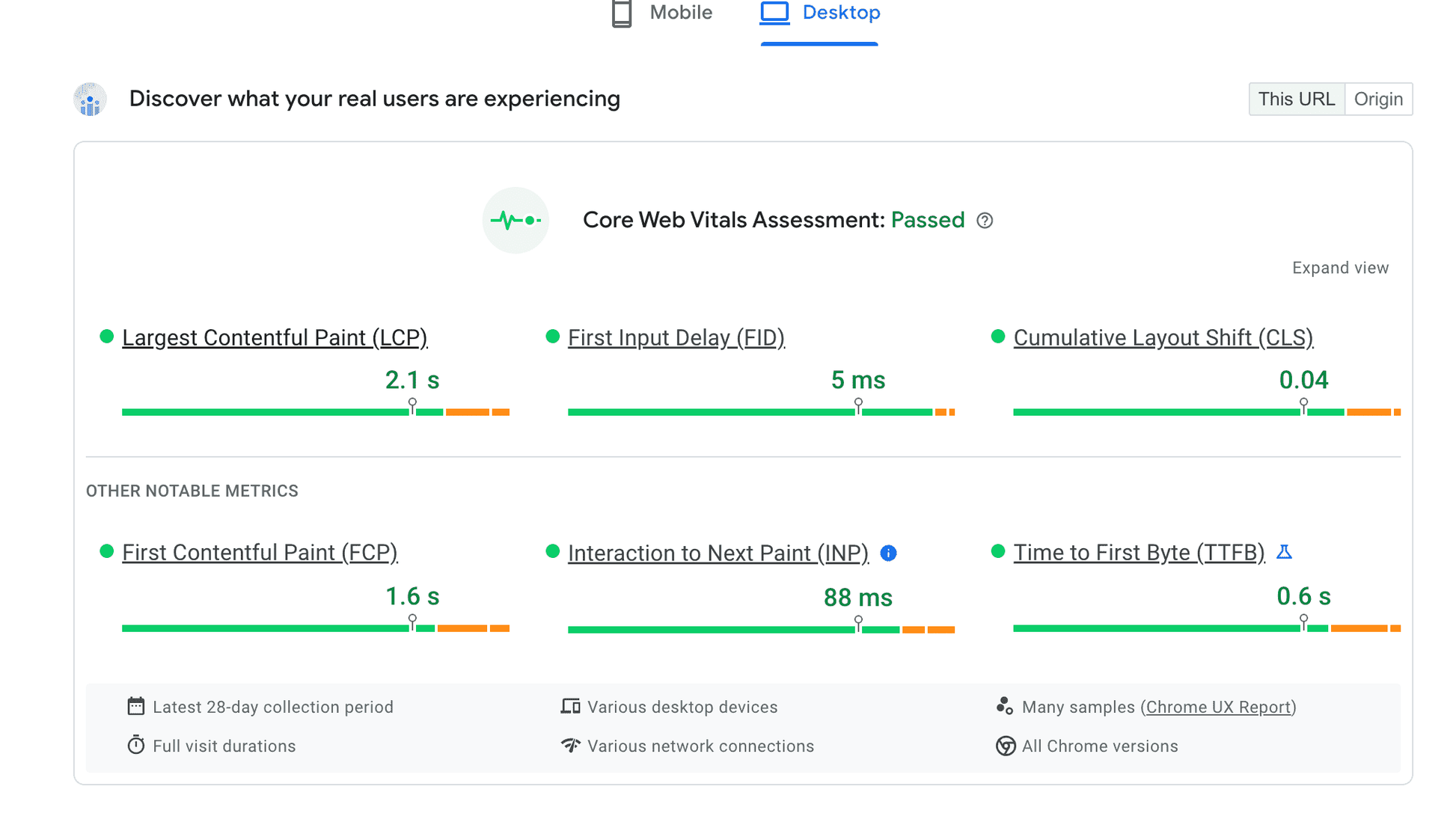Click the network icon beside network connections
Screen dimensions: 1456x816
pyautogui.click(x=571, y=745)
